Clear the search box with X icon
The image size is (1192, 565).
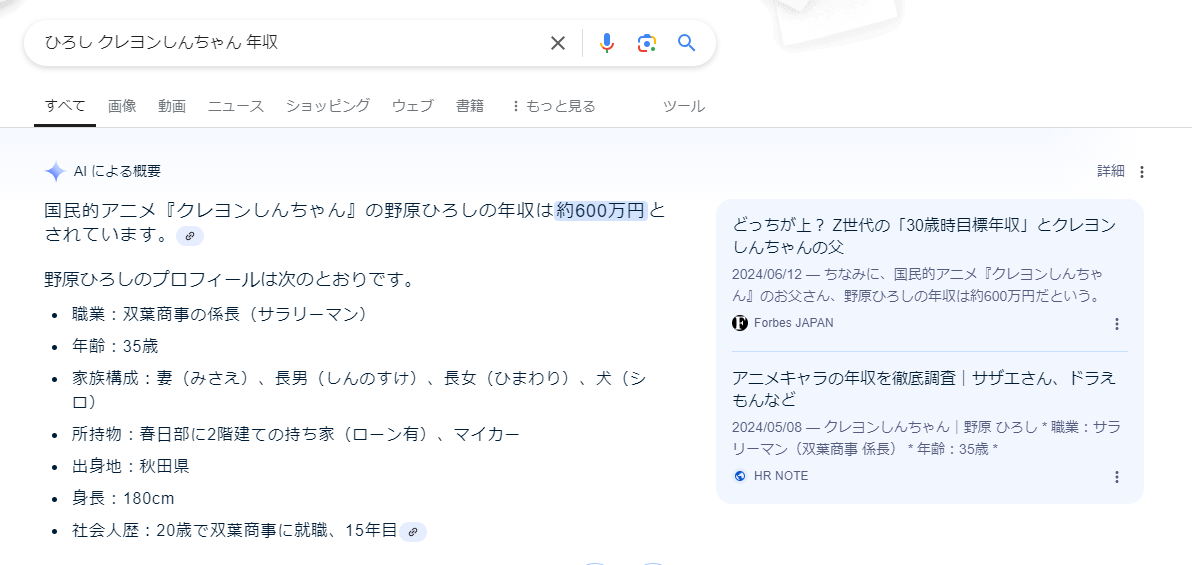click(558, 43)
